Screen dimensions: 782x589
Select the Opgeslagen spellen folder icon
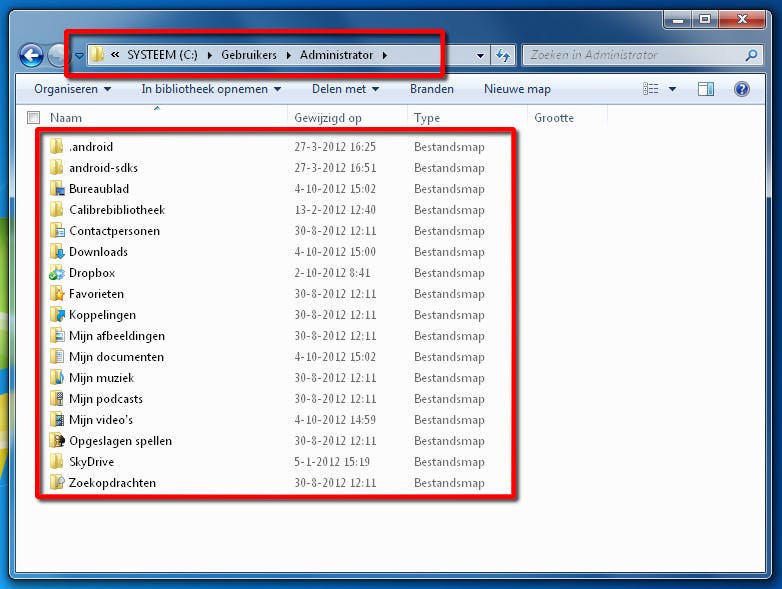coord(57,440)
